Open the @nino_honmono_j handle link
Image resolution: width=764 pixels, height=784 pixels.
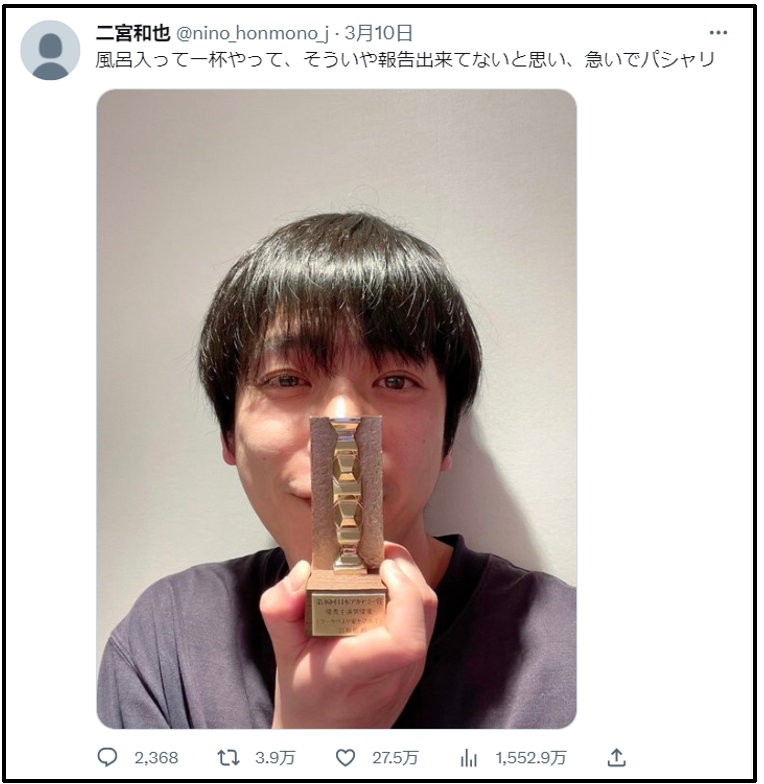(x=252, y=34)
